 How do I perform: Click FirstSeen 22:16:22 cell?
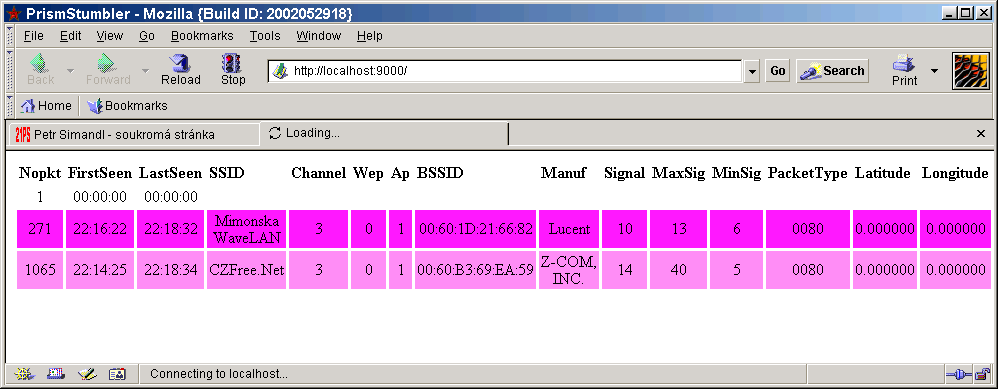(100, 229)
